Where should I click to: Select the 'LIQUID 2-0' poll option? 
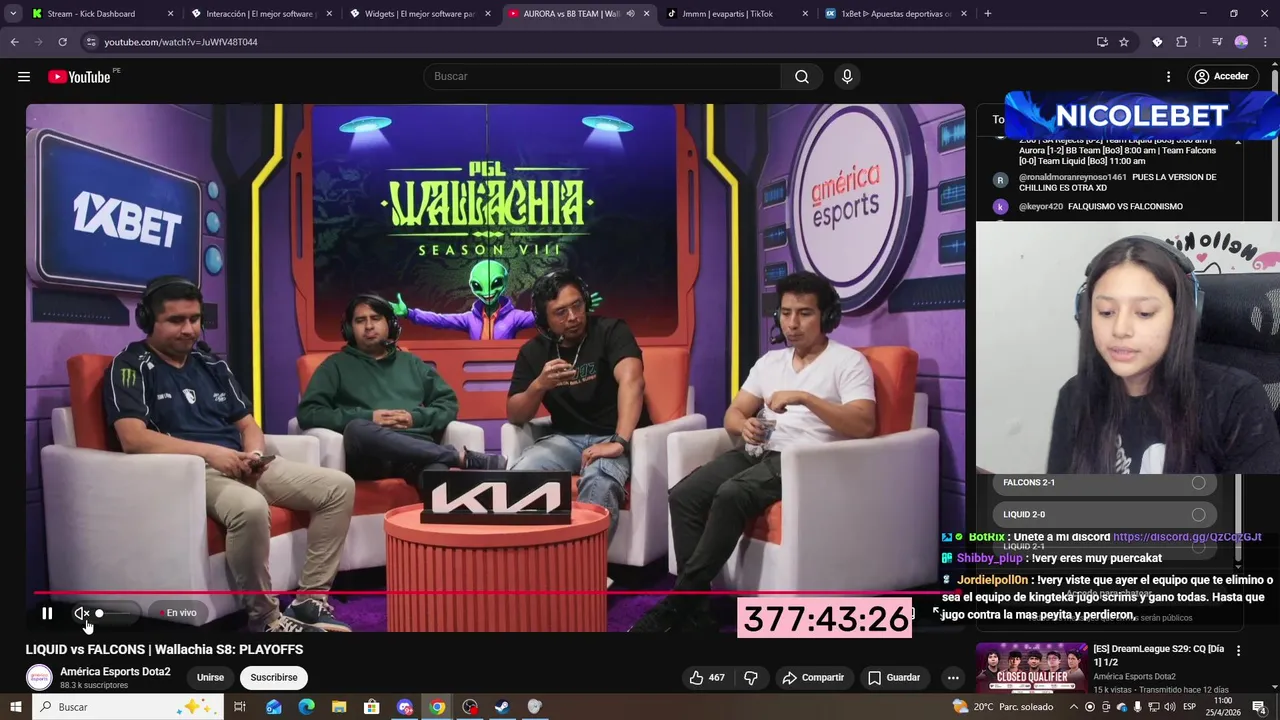[1105, 514]
